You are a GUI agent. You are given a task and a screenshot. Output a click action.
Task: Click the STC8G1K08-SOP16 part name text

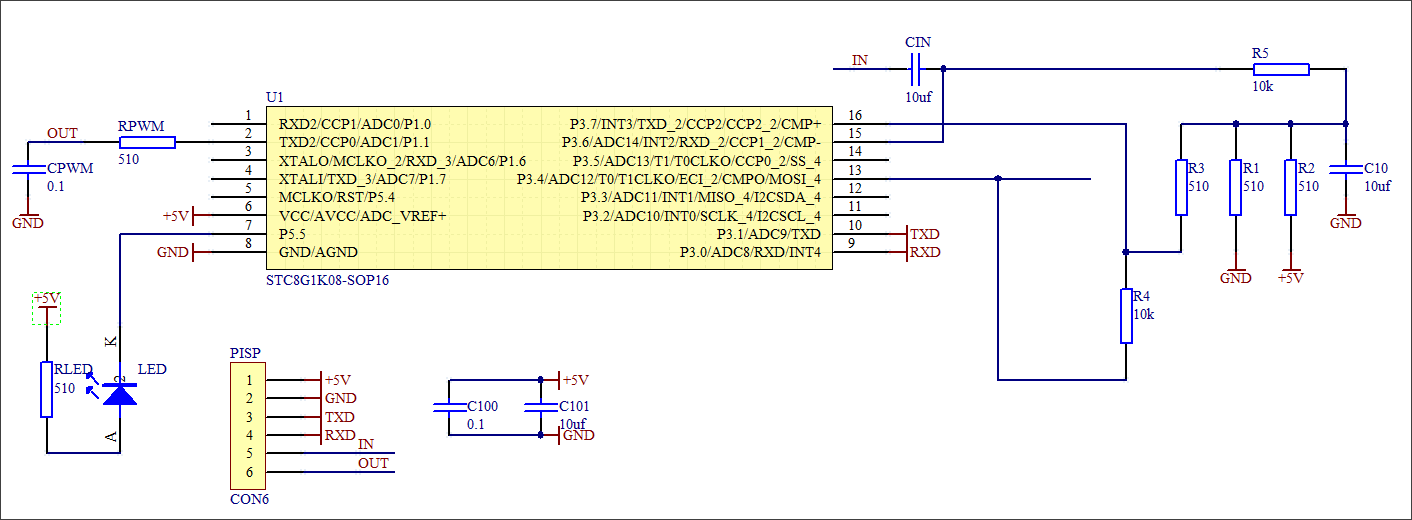[x=327, y=281]
